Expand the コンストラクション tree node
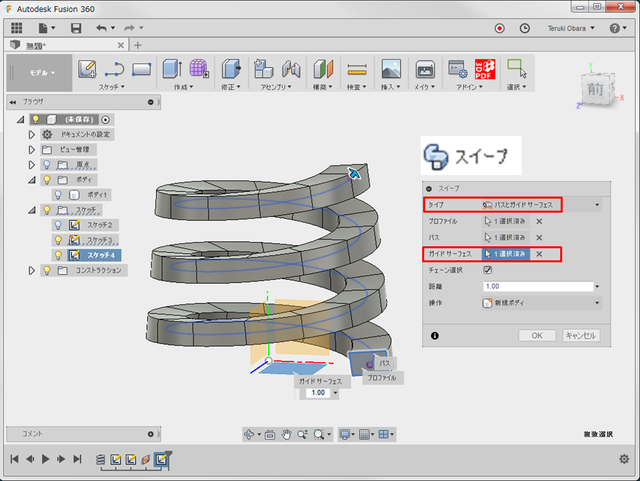This screenshot has width=640, height=481. (x=32, y=270)
